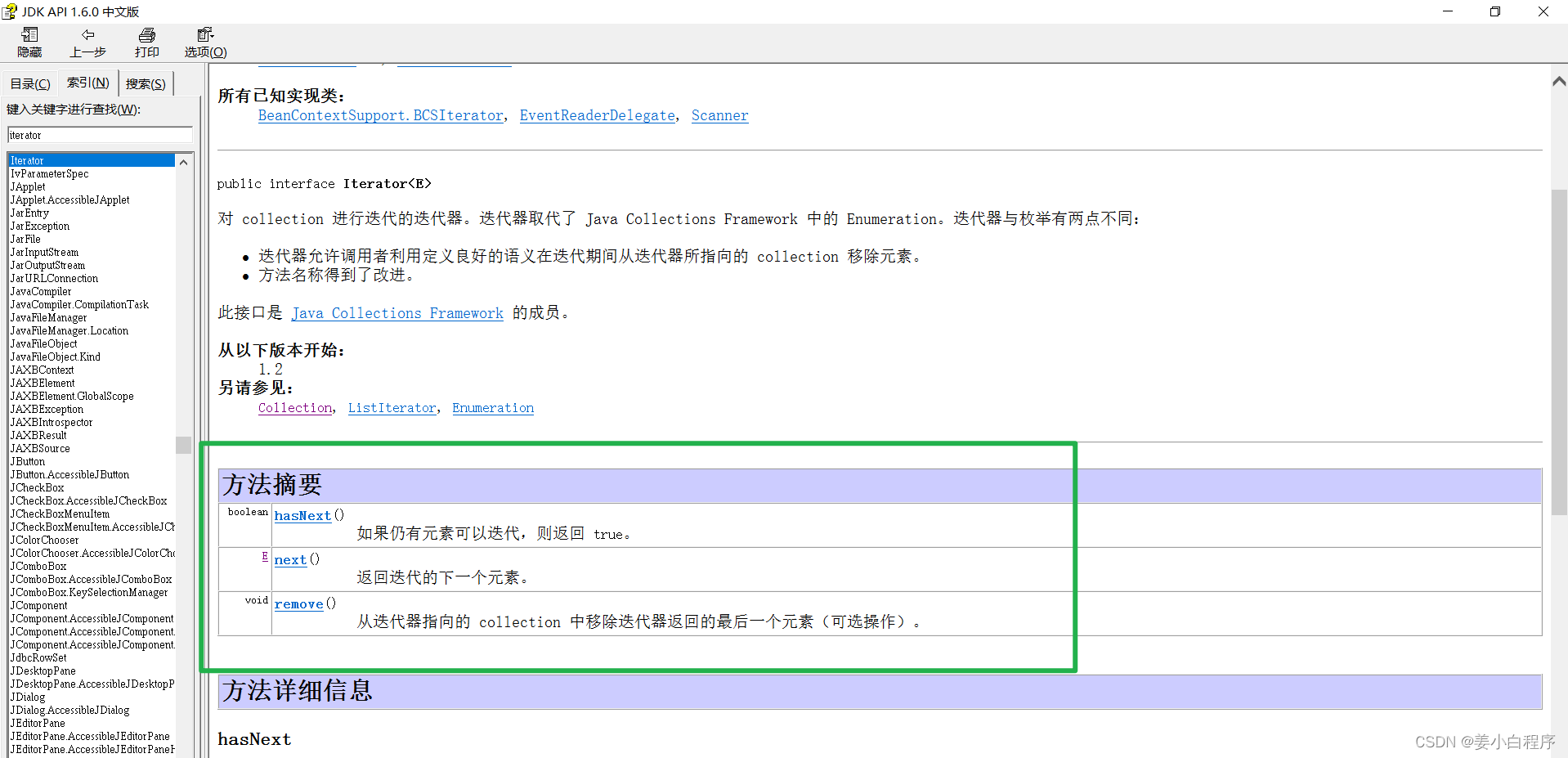The width and height of the screenshot is (1568, 758).
Task: Open the Java Collections Framework link
Action: 397,313
